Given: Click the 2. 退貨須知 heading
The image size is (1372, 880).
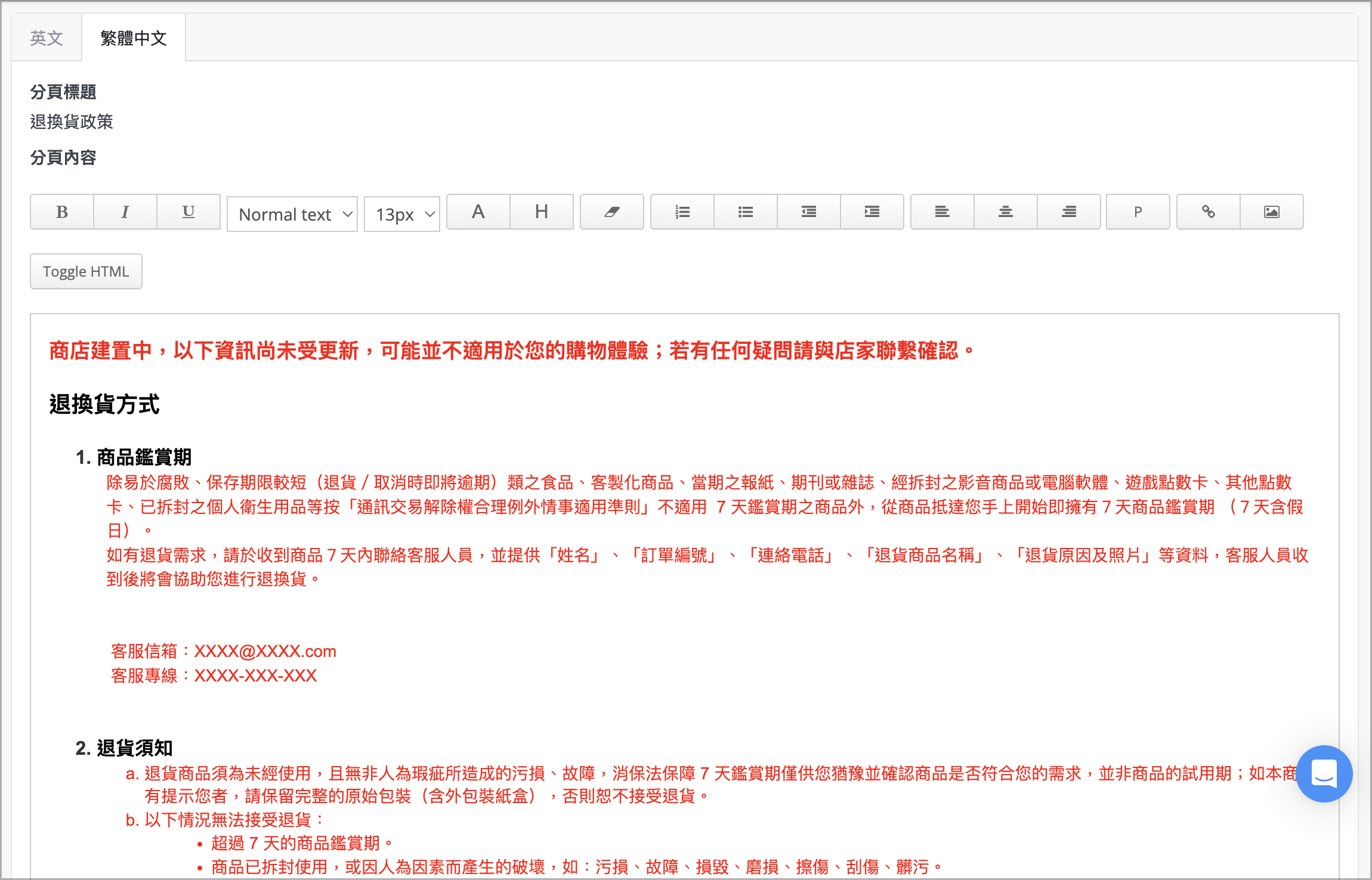Looking at the screenshot, I should click(x=124, y=748).
